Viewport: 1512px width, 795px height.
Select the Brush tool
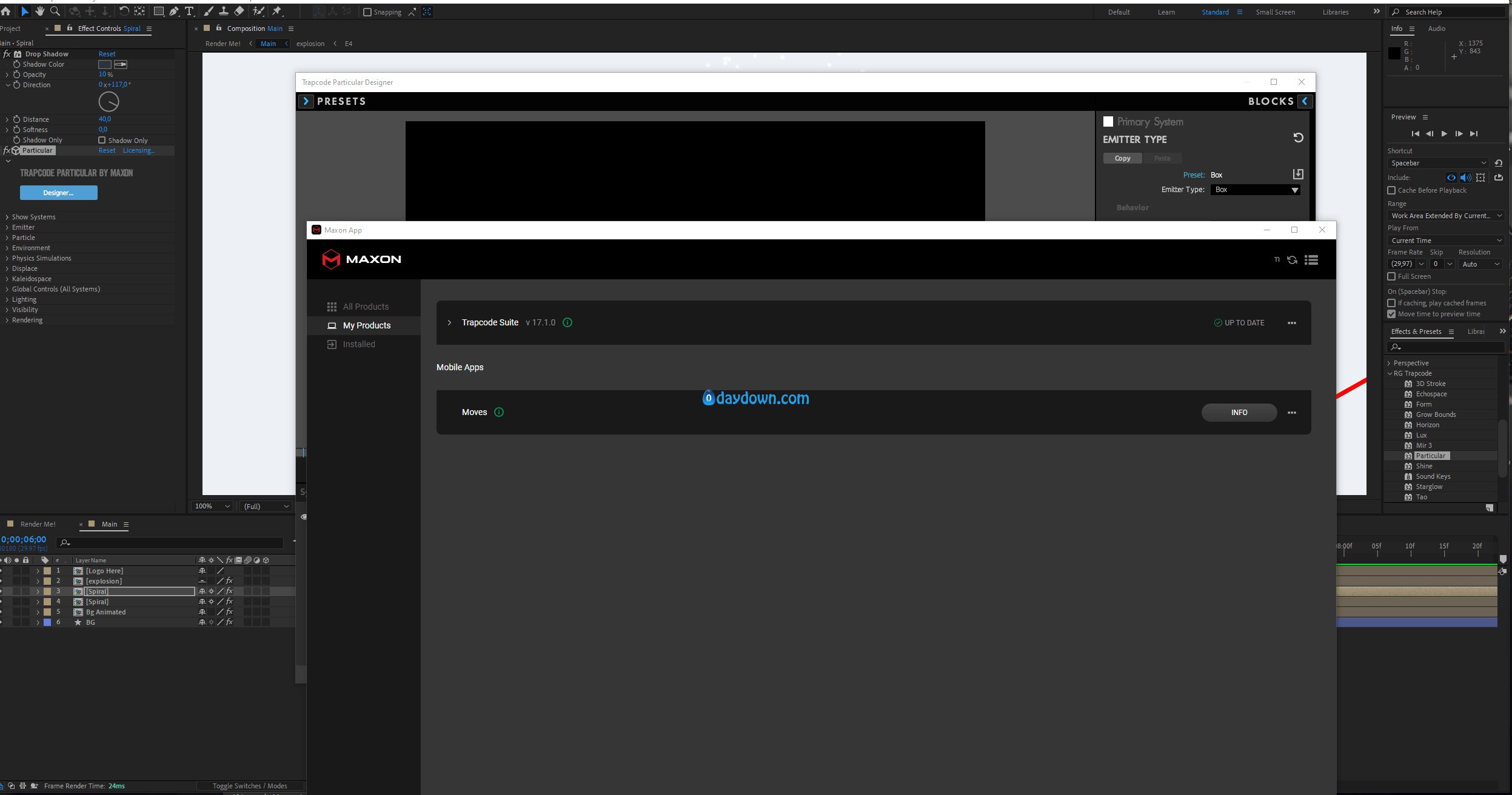[209, 11]
